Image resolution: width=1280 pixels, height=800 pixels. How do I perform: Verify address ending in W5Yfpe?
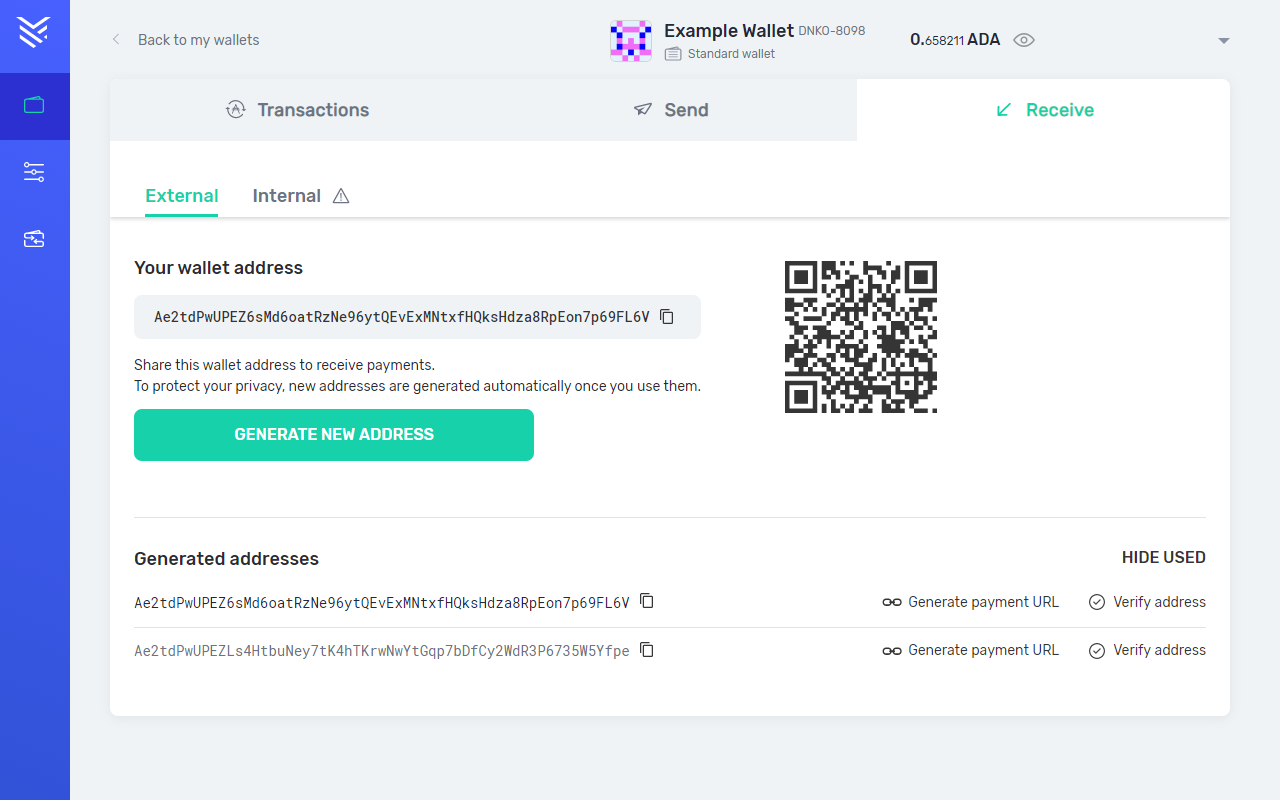[1147, 650]
